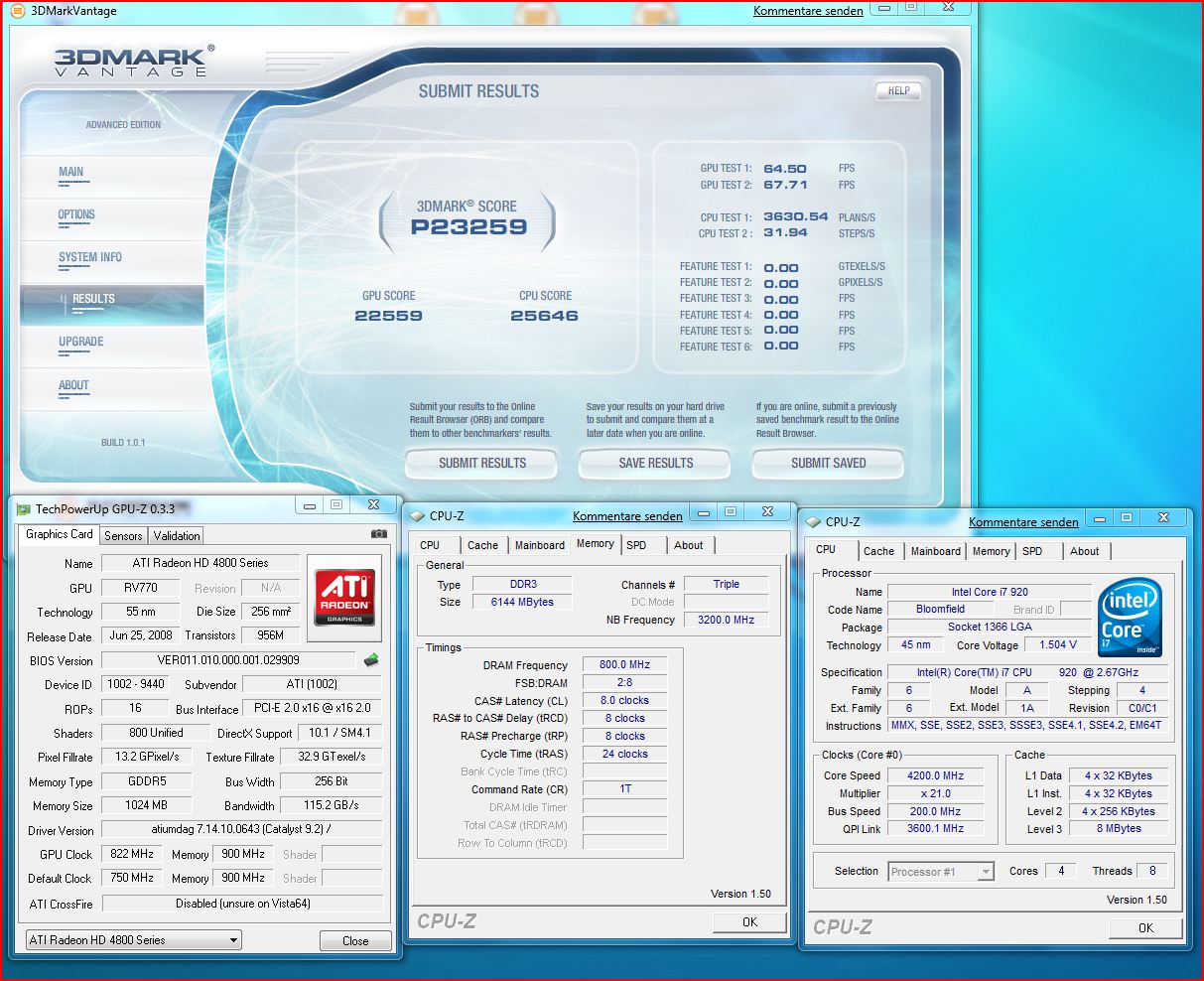Screen dimensions: 1204x981
Task: Click the ATI CrossFire status field
Action: point(242,904)
